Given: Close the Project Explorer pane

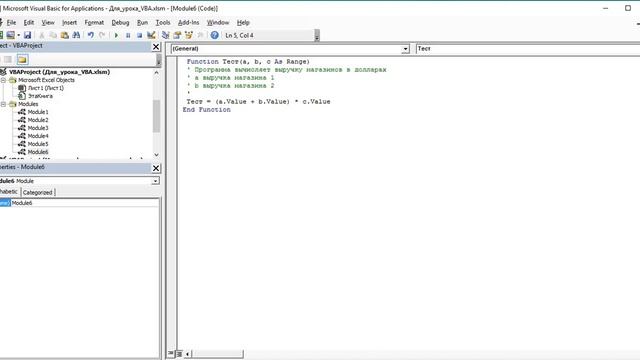Looking at the screenshot, I should click(156, 47).
